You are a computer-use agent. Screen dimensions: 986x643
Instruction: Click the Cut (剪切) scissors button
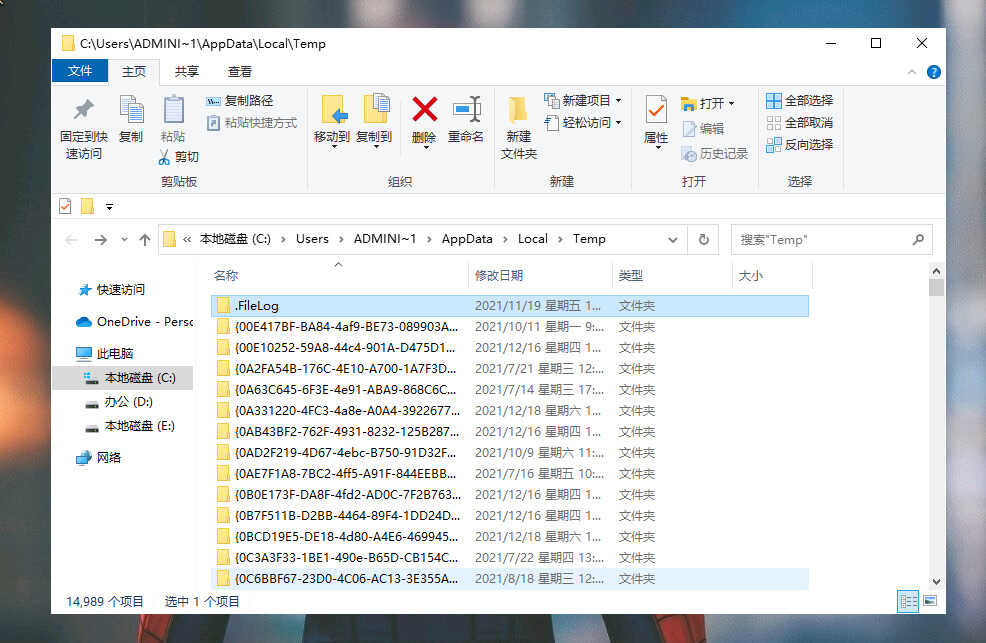[x=179, y=157]
